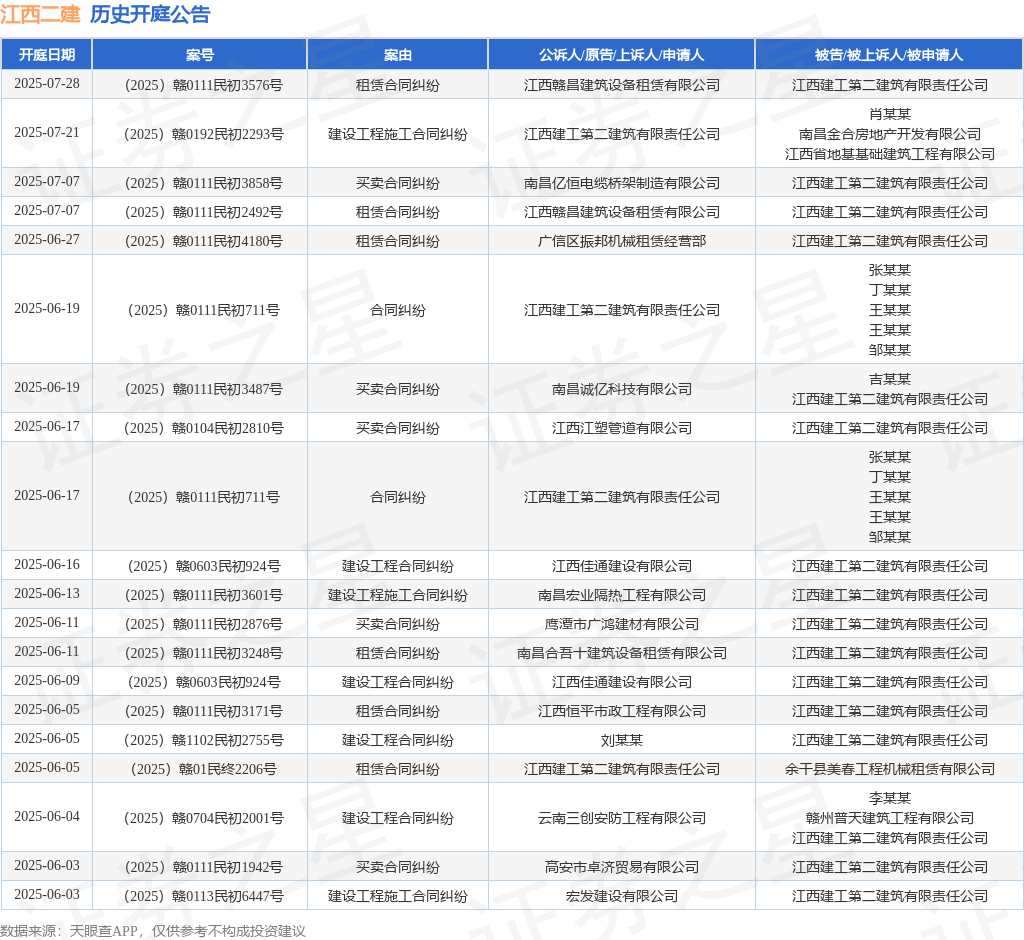
Task: Click defendant 余干县美春工程机械租赁有限公司
Action: [889, 769]
